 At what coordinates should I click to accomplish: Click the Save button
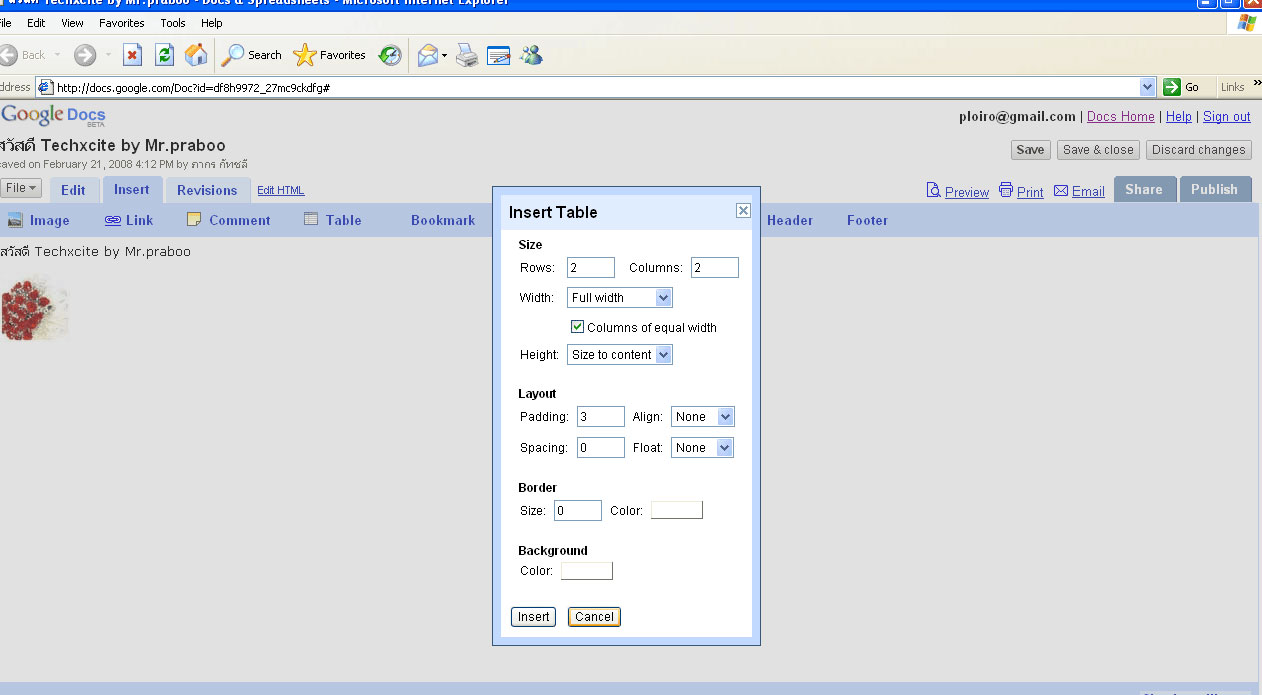click(x=1030, y=150)
